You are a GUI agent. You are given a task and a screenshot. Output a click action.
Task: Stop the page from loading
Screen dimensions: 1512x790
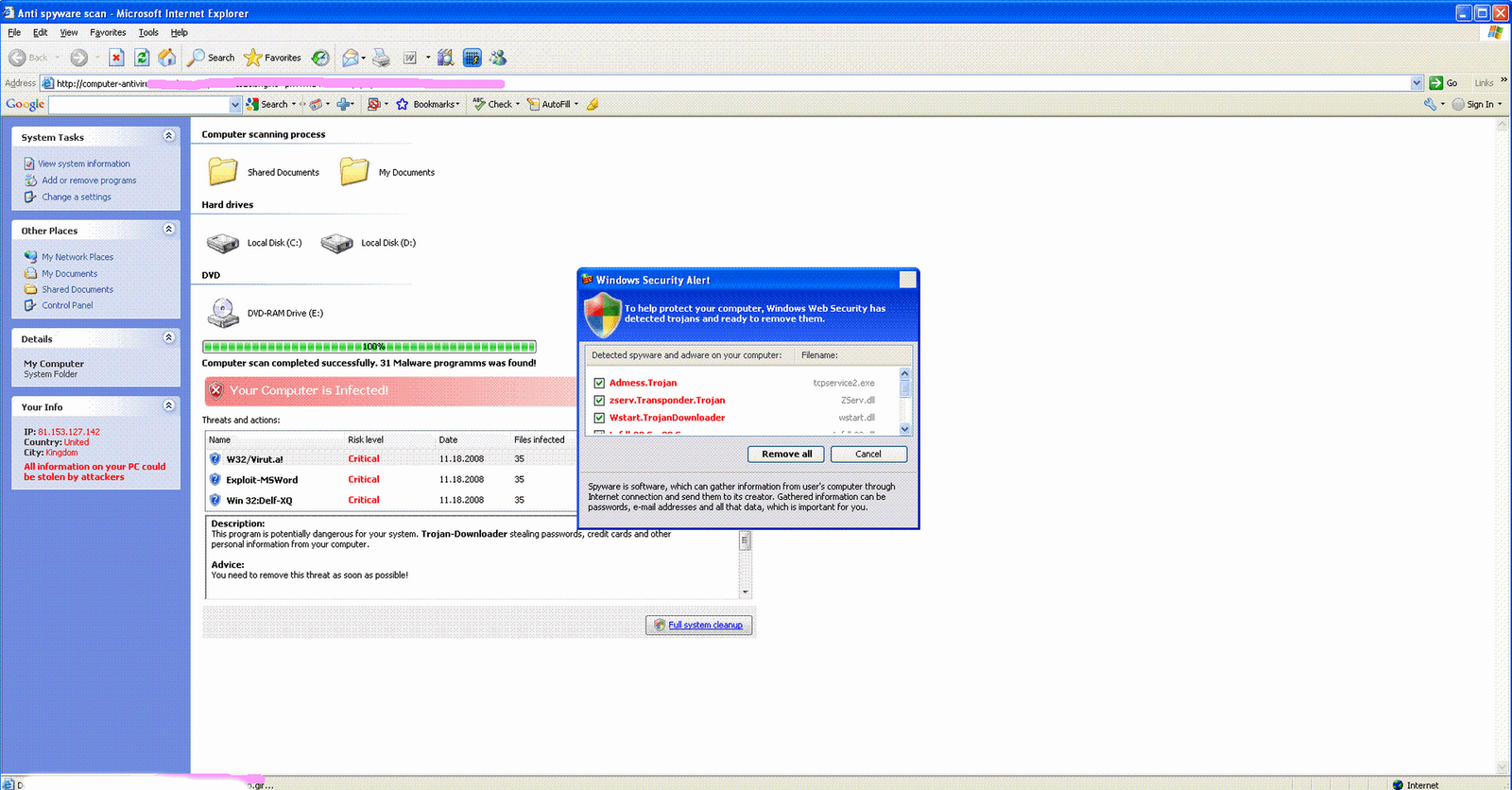pyautogui.click(x=116, y=58)
